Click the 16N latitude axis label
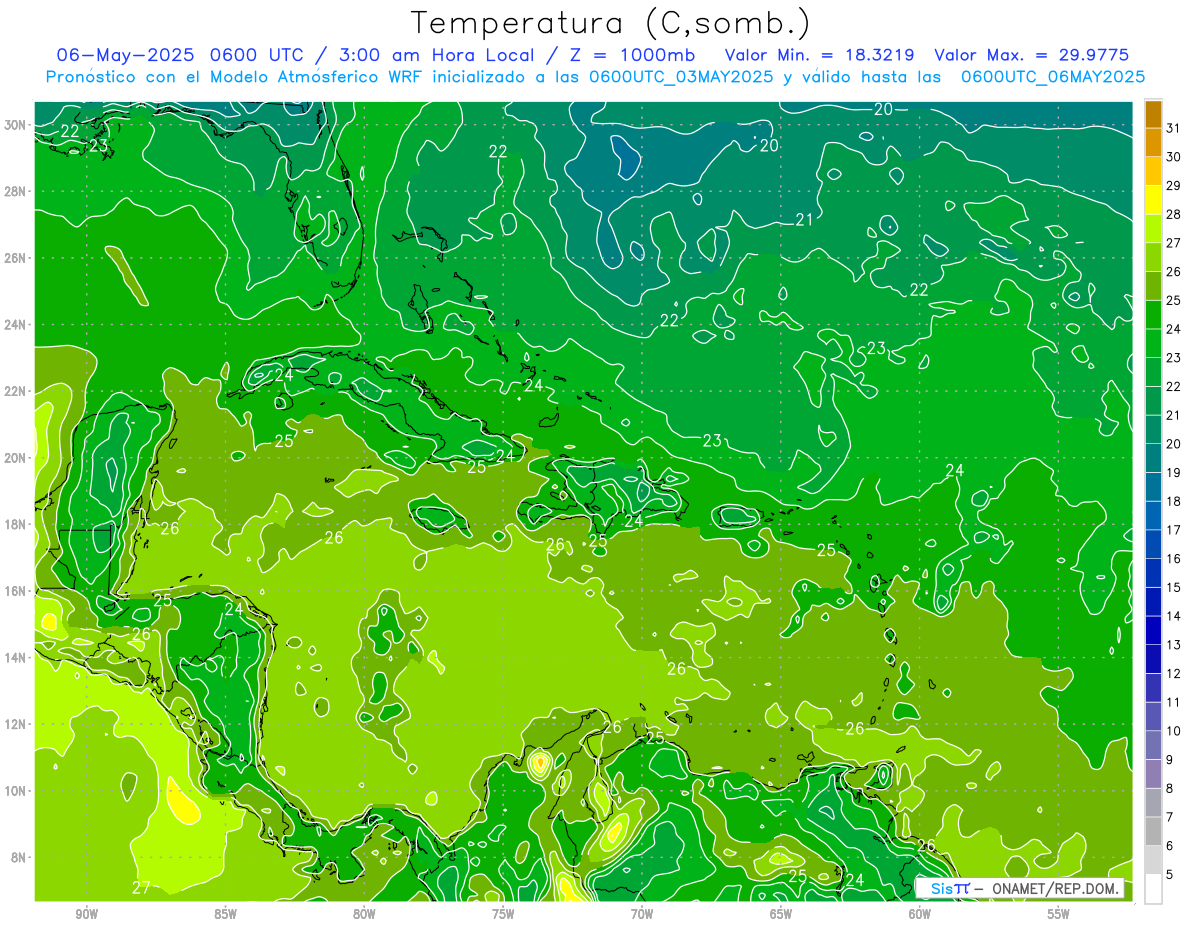Viewport: 1200px width, 927px height. coord(15,591)
